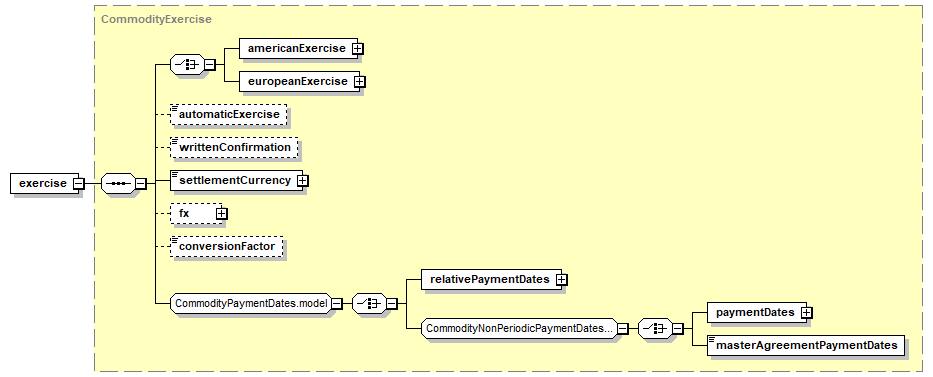Select the conversionFactor element box

(x=227, y=246)
